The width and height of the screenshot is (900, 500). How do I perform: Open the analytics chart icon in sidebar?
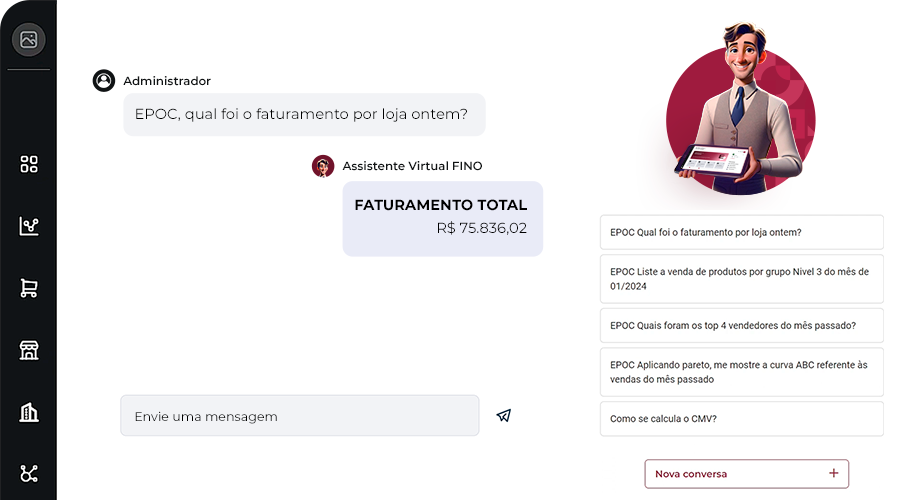[29, 226]
